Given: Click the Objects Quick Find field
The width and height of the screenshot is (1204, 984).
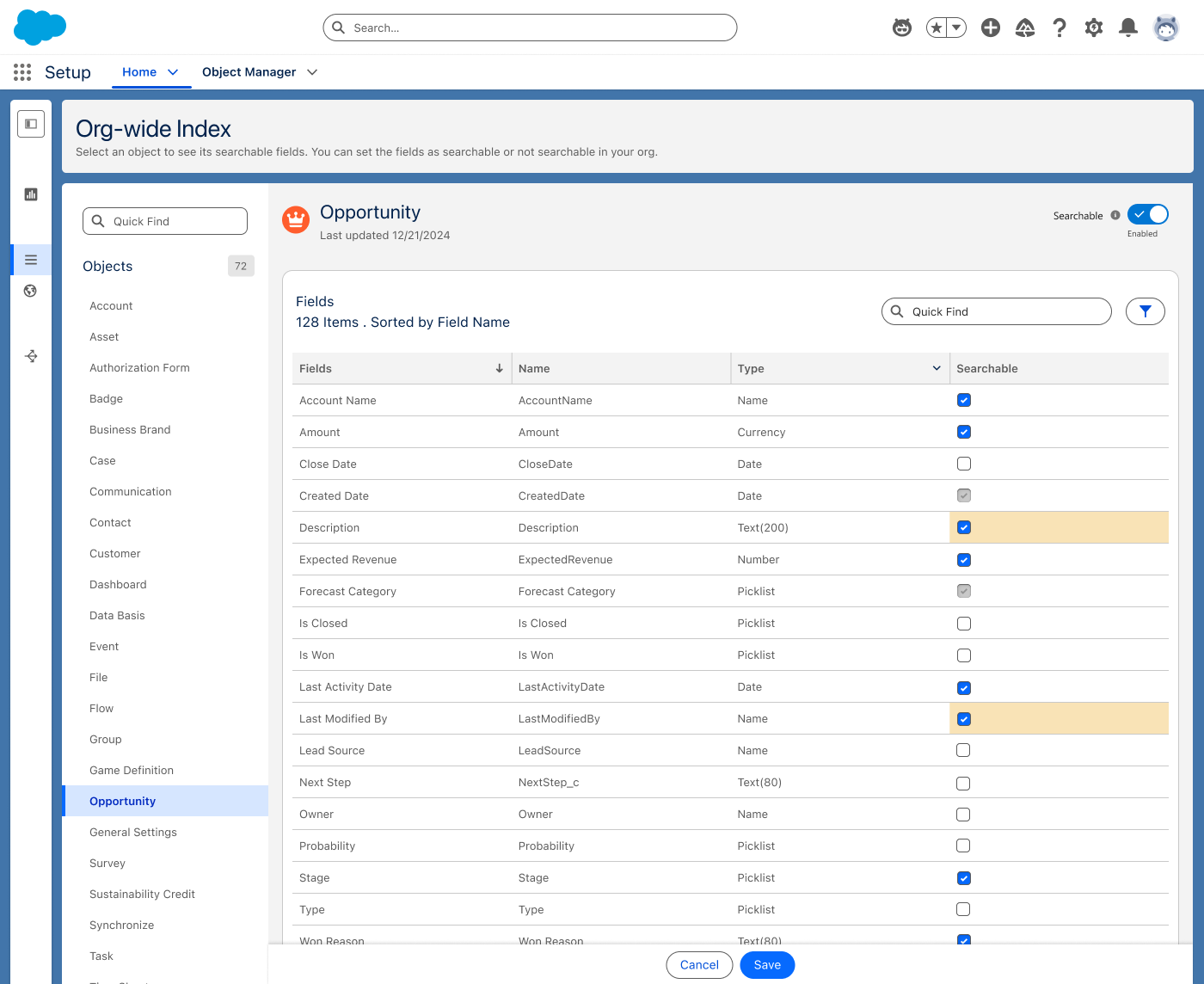Looking at the screenshot, I should point(165,221).
